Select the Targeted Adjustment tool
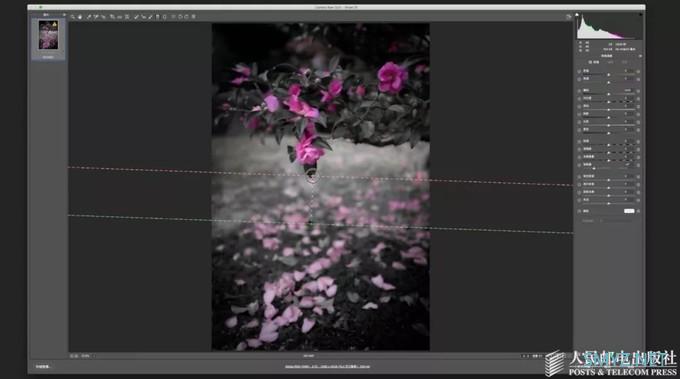The height and width of the screenshot is (379, 680). 104,16
